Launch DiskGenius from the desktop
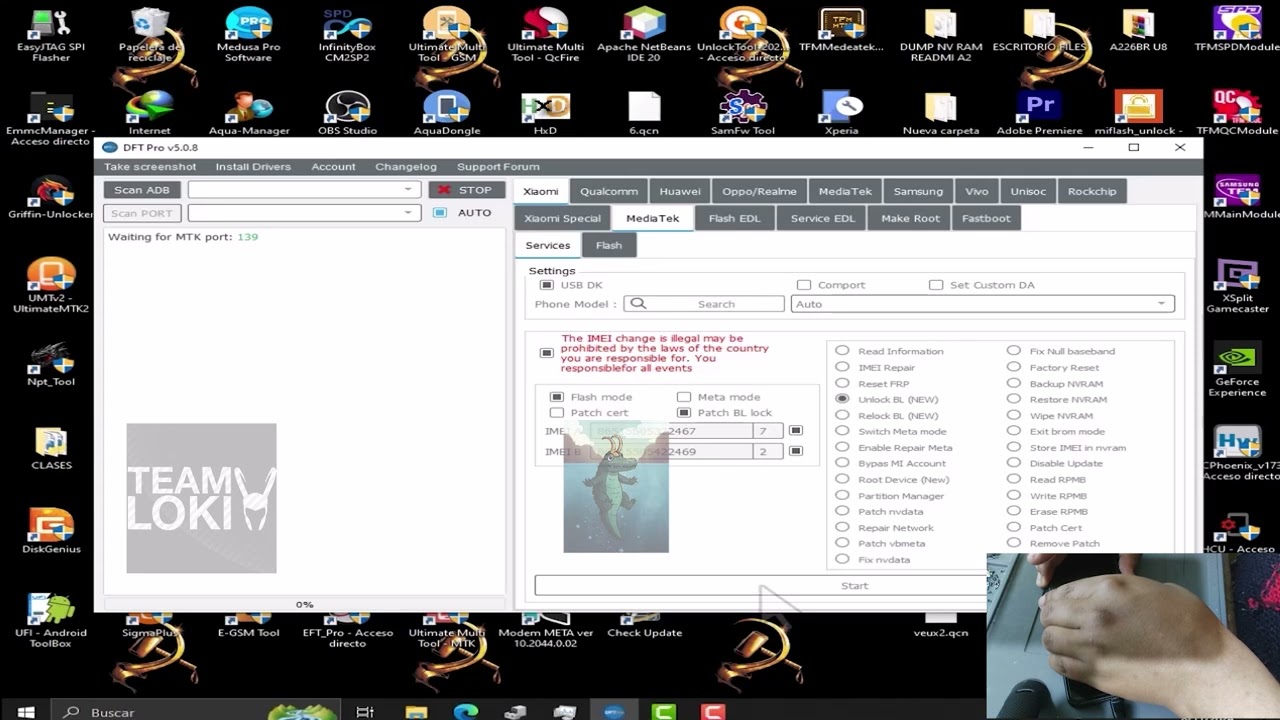Viewport: 1280px width, 720px height. 51,532
